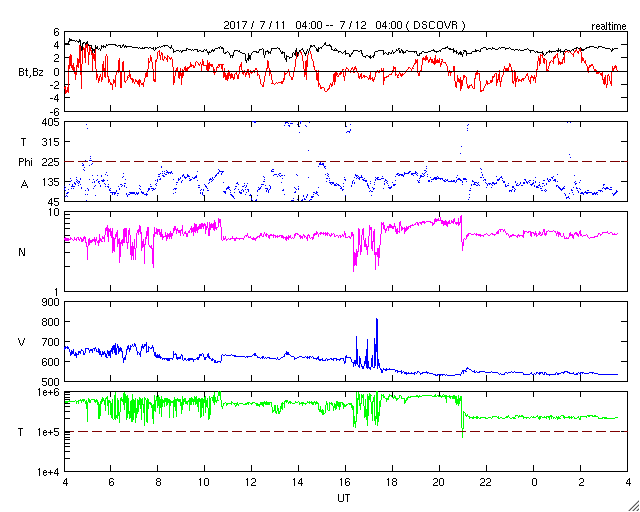Click the '900' velocity axis value
640x512 pixels.
(52, 302)
